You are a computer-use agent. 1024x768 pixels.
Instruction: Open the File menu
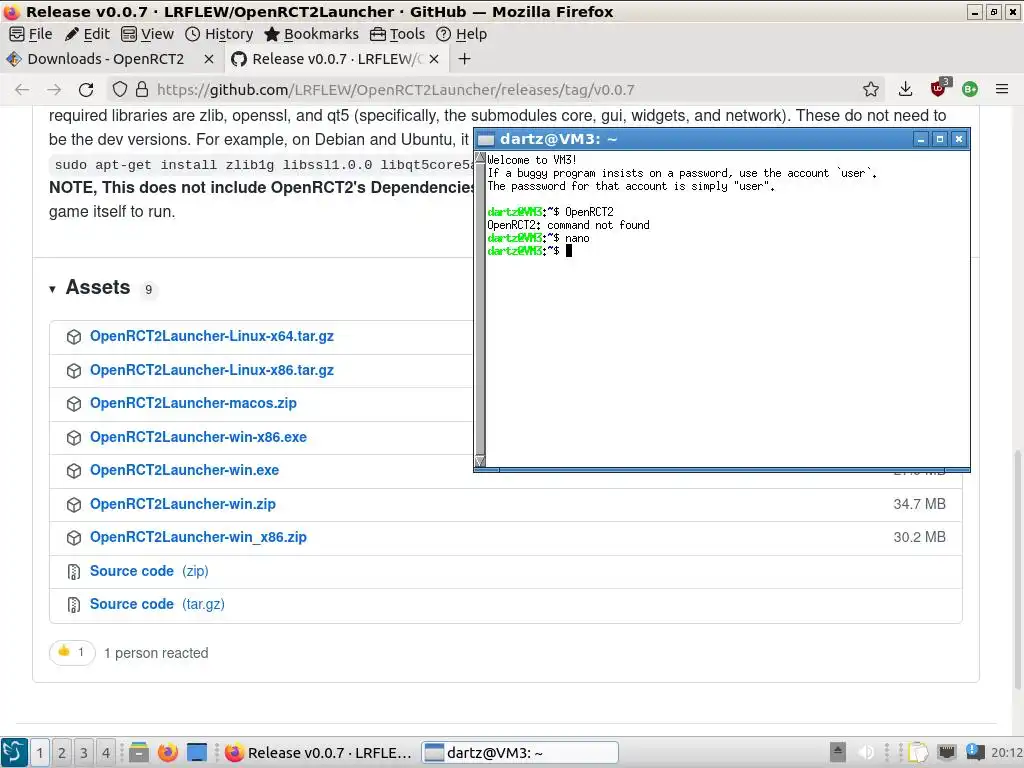click(x=31, y=34)
